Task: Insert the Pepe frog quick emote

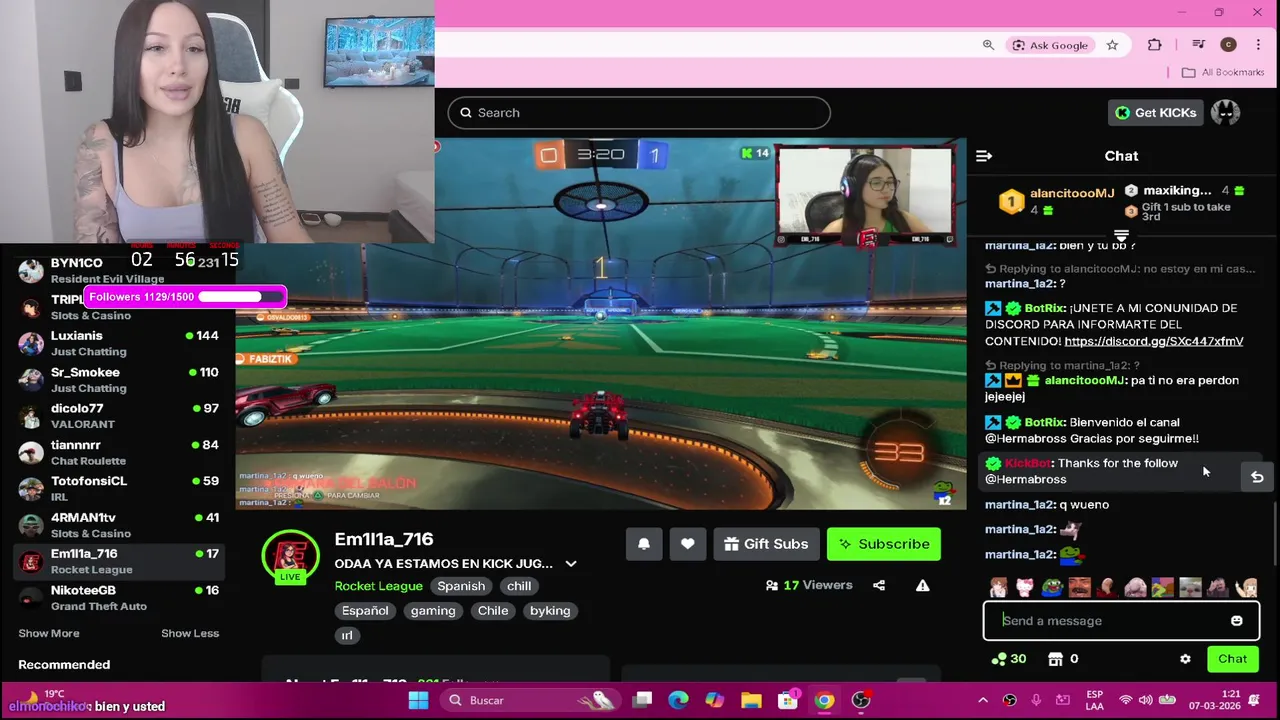Action: click(x=1052, y=587)
